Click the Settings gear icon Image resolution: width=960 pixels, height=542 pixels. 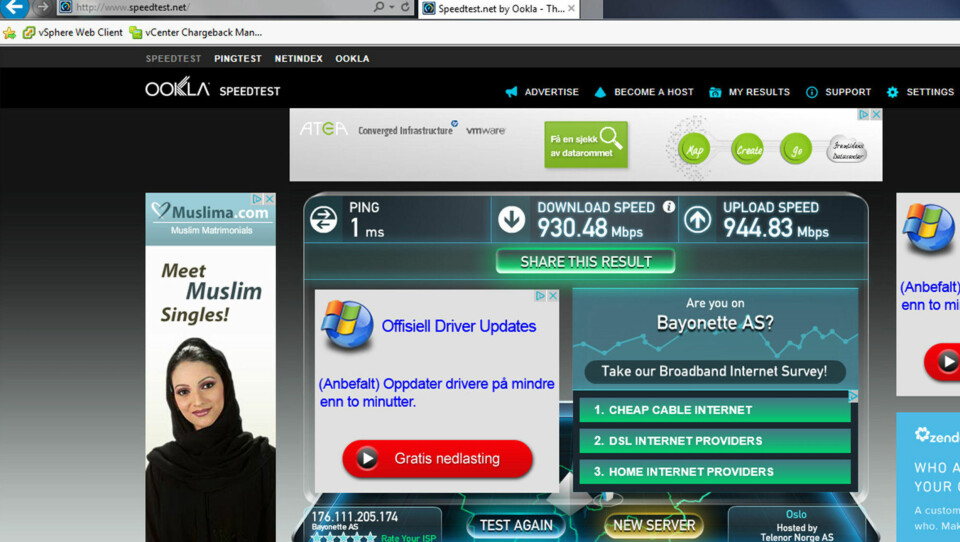892,92
